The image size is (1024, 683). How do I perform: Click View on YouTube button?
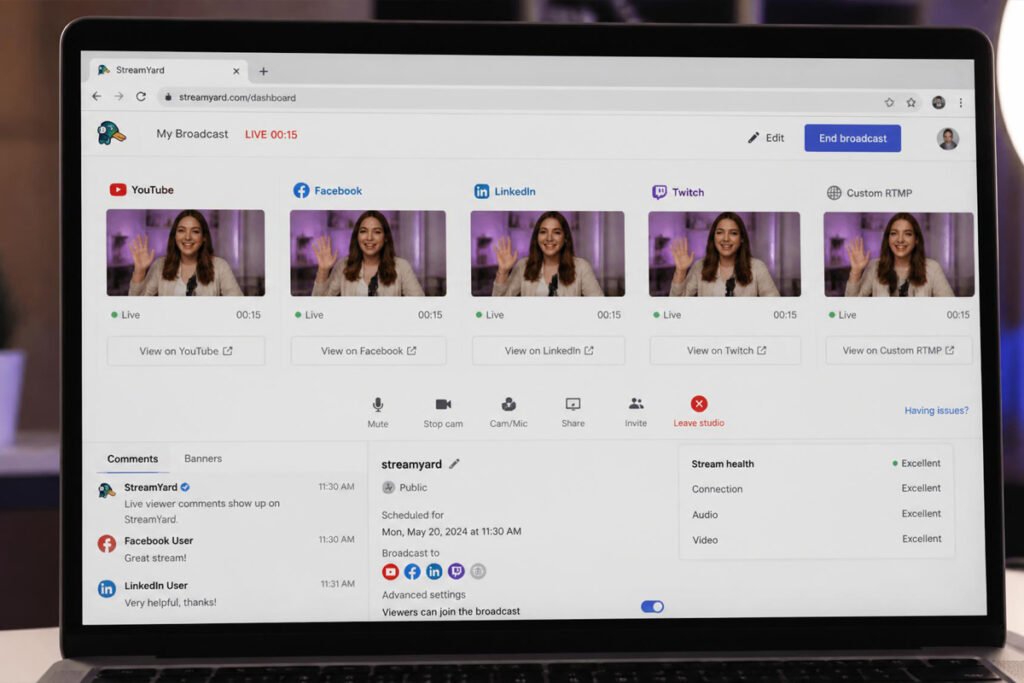click(185, 351)
